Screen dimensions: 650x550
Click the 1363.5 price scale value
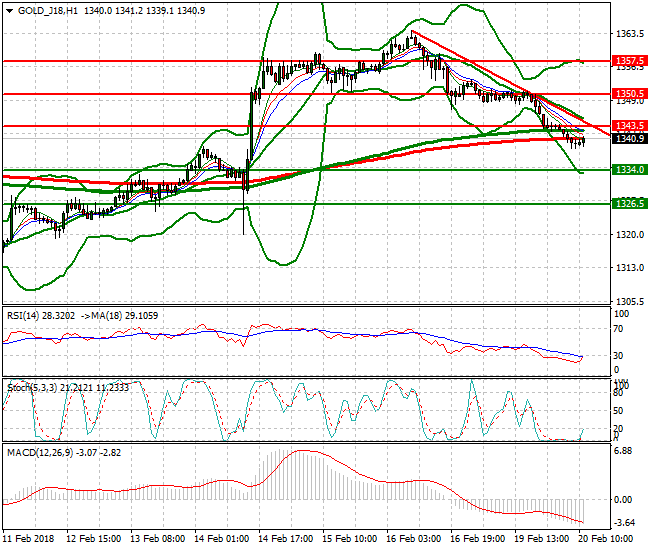[630, 34]
